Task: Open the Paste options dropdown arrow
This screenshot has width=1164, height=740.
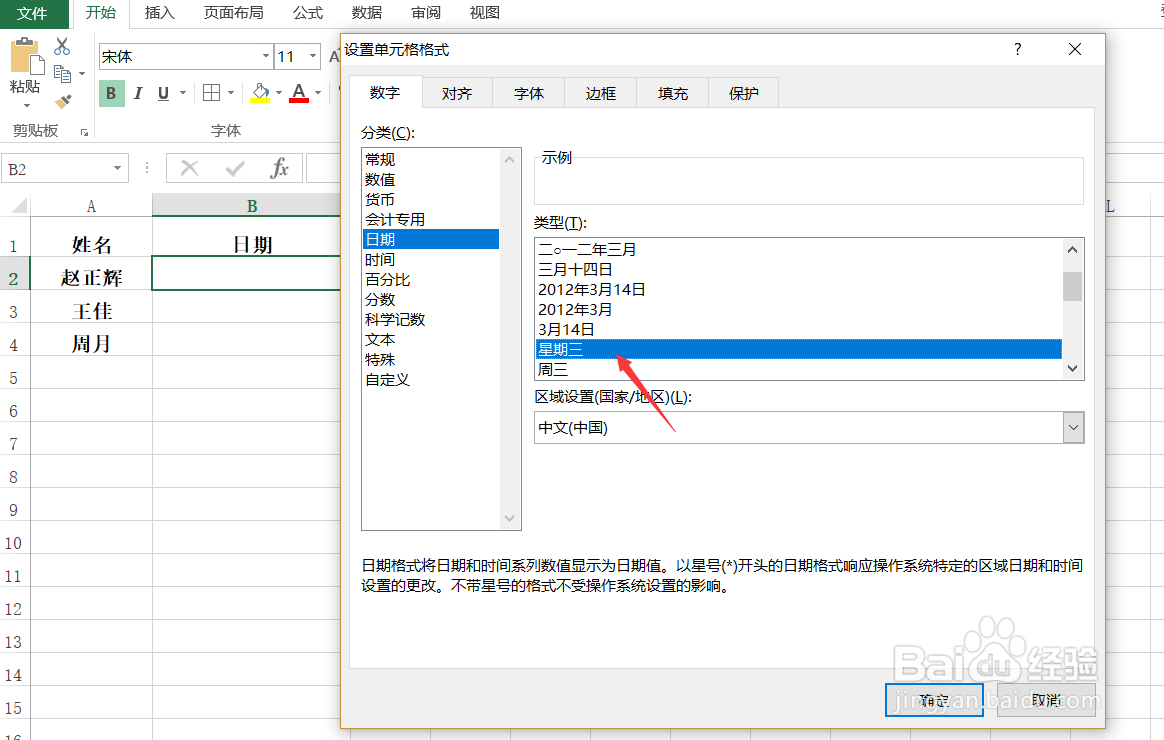Action: click(x=25, y=105)
